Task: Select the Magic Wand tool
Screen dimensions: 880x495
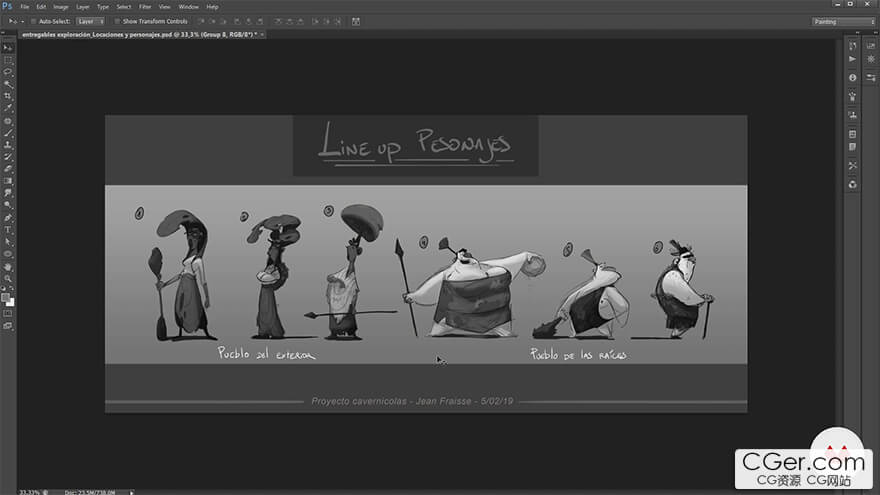Action: click(x=8, y=84)
